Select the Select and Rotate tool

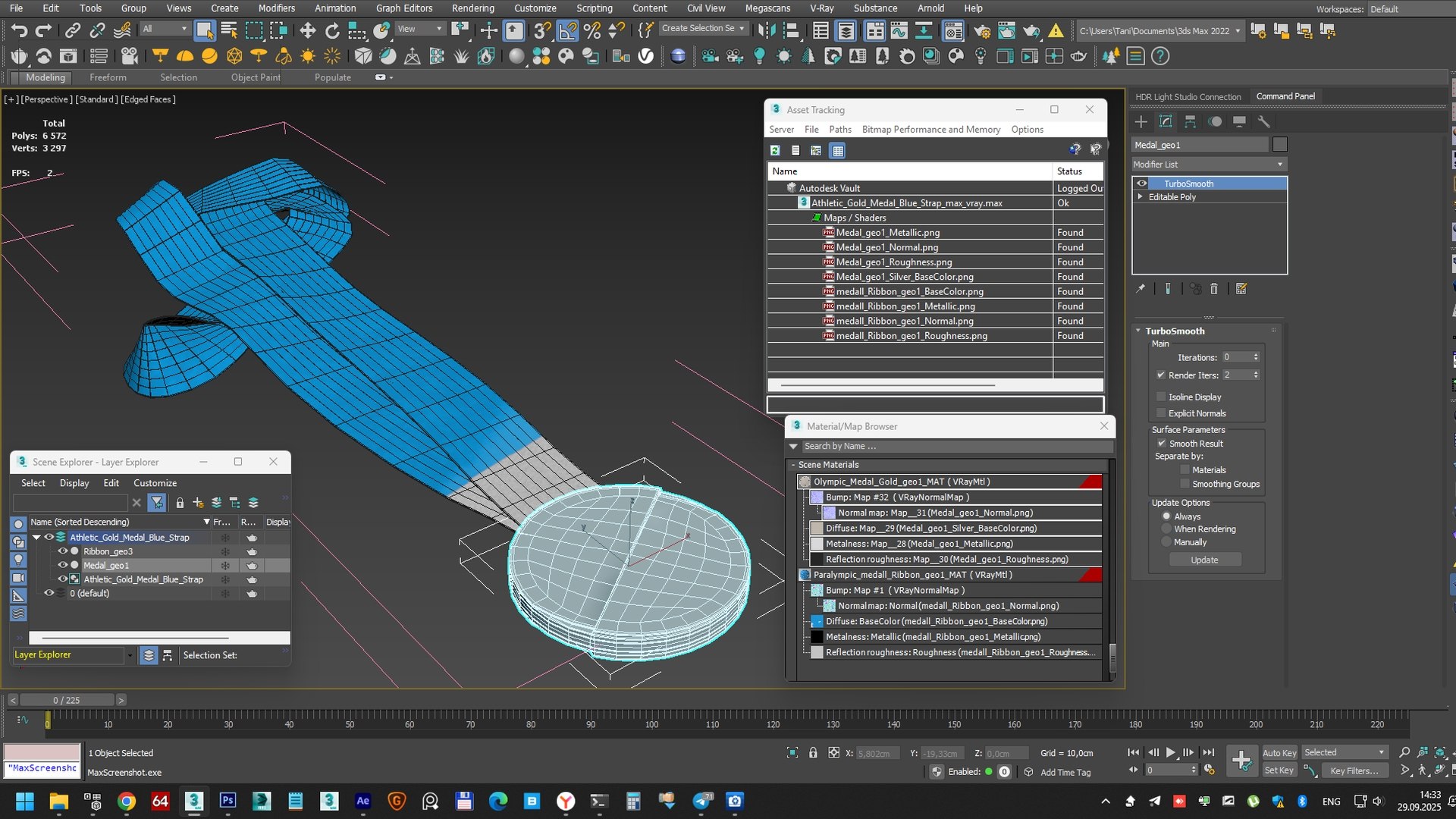(332, 30)
